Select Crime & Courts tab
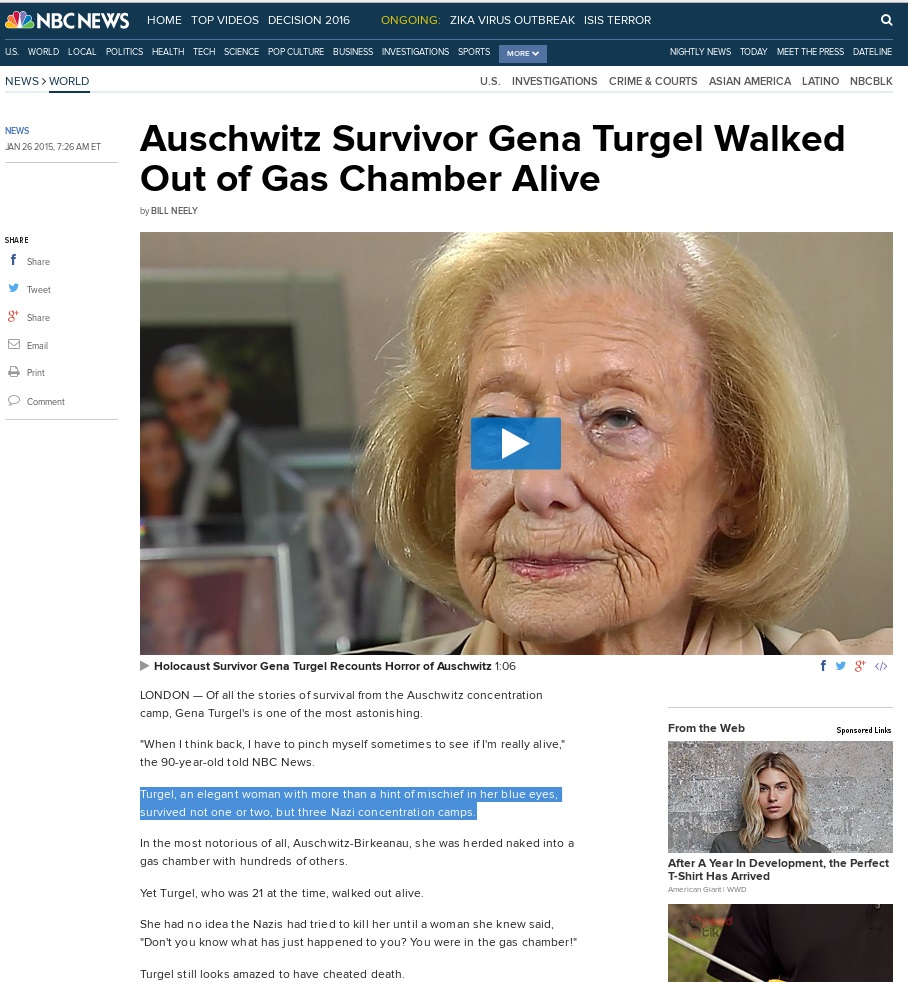908x982 pixels. point(653,81)
